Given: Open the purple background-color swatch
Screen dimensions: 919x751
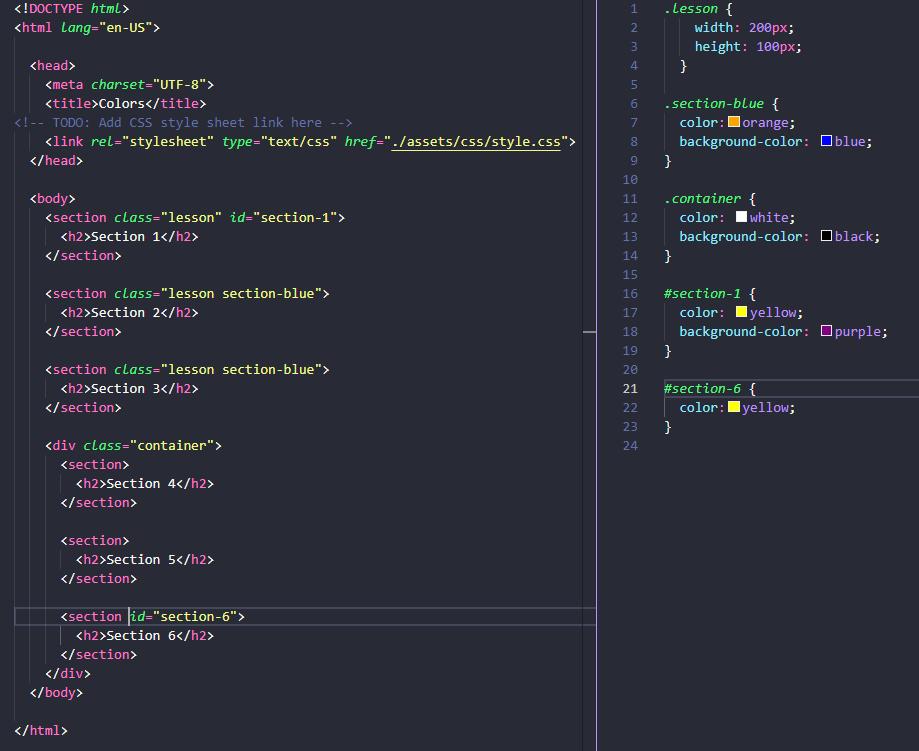Looking at the screenshot, I should (826, 331).
